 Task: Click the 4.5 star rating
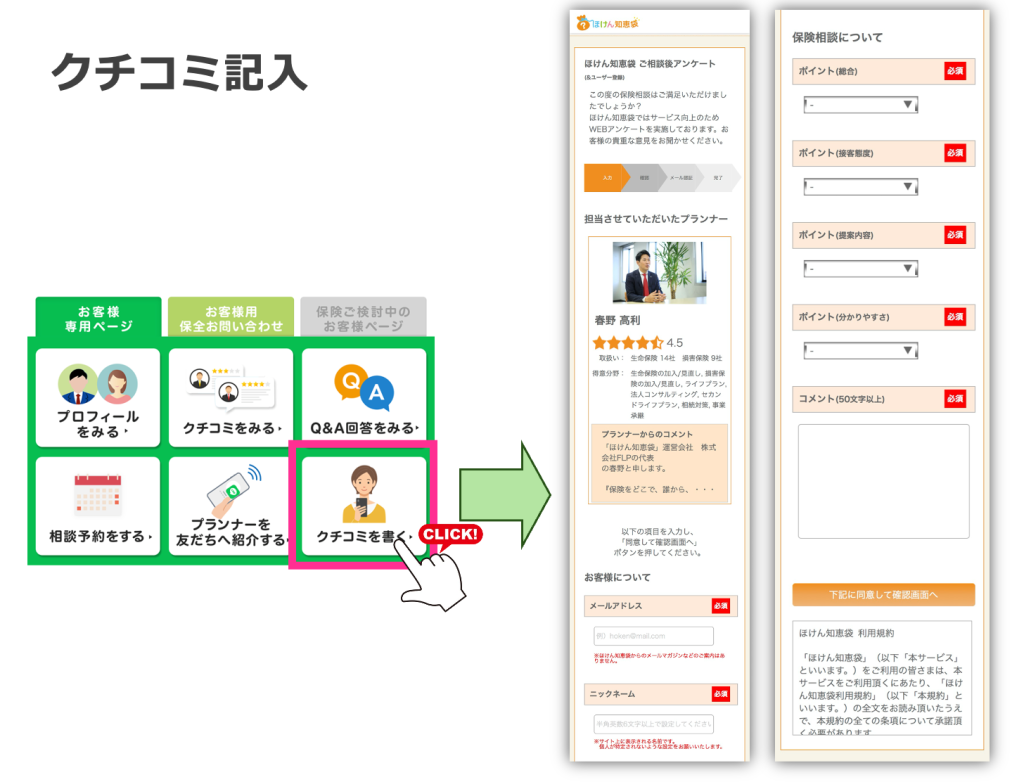(637, 342)
